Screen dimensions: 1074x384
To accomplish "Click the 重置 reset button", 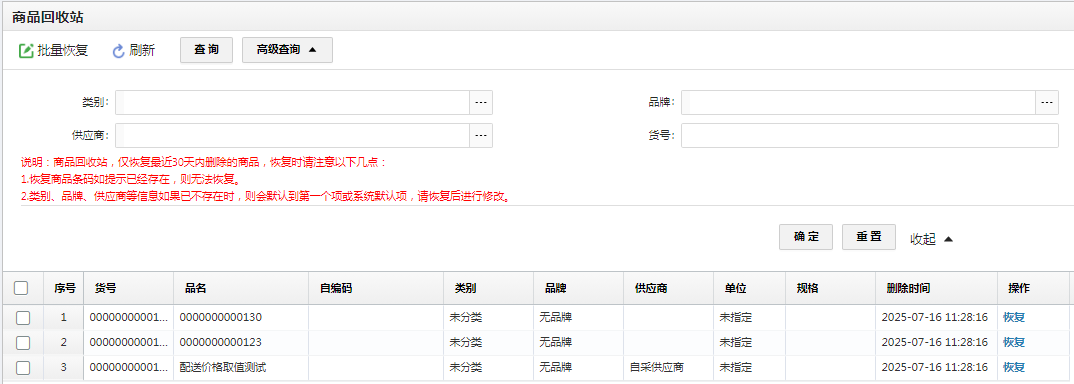I will point(869,237).
